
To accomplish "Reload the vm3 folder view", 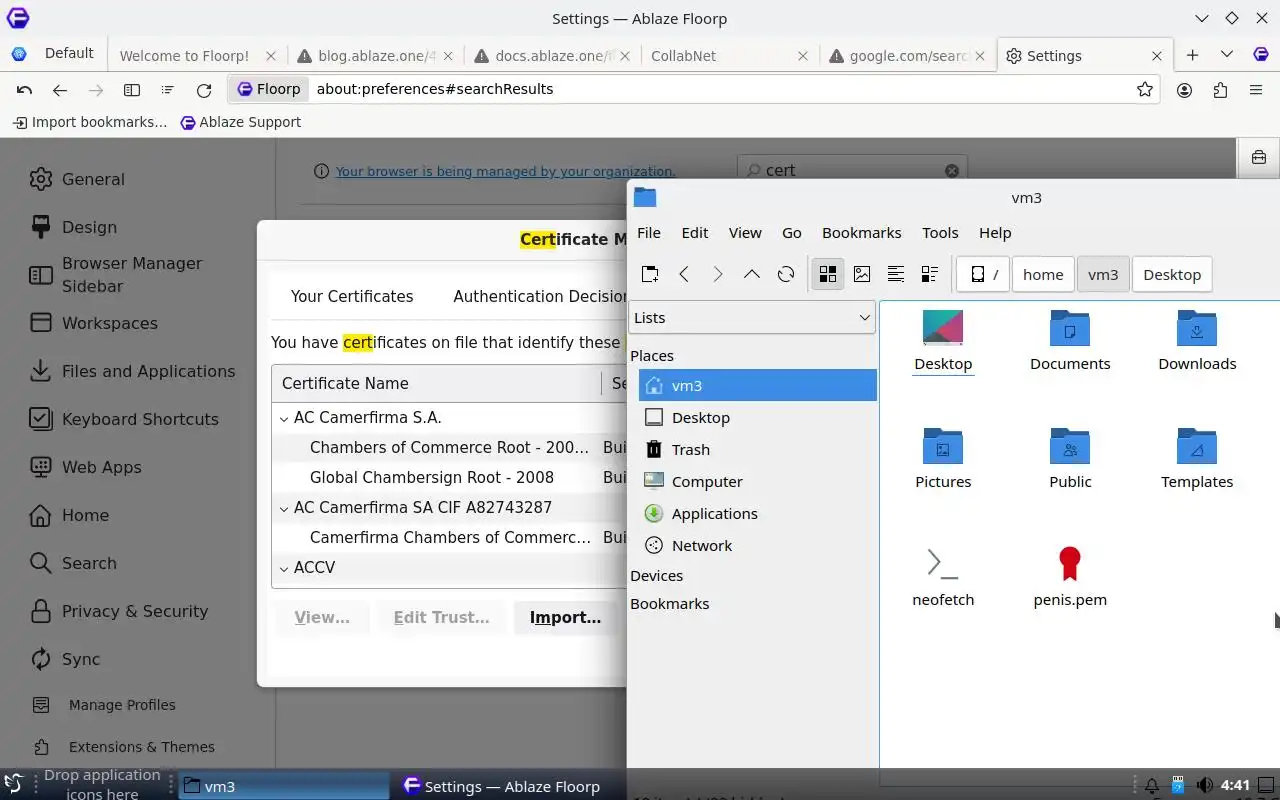I will pyautogui.click(x=786, y=274).
